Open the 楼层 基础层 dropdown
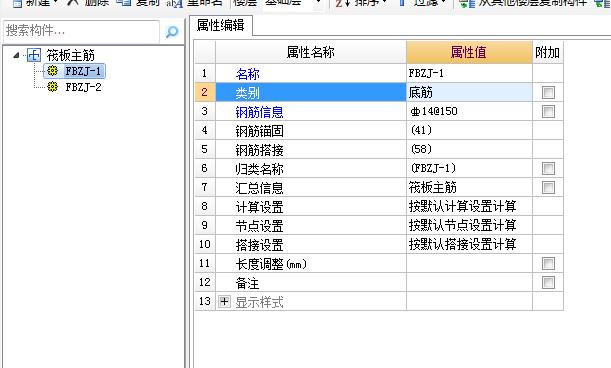 tap(318, 3)
